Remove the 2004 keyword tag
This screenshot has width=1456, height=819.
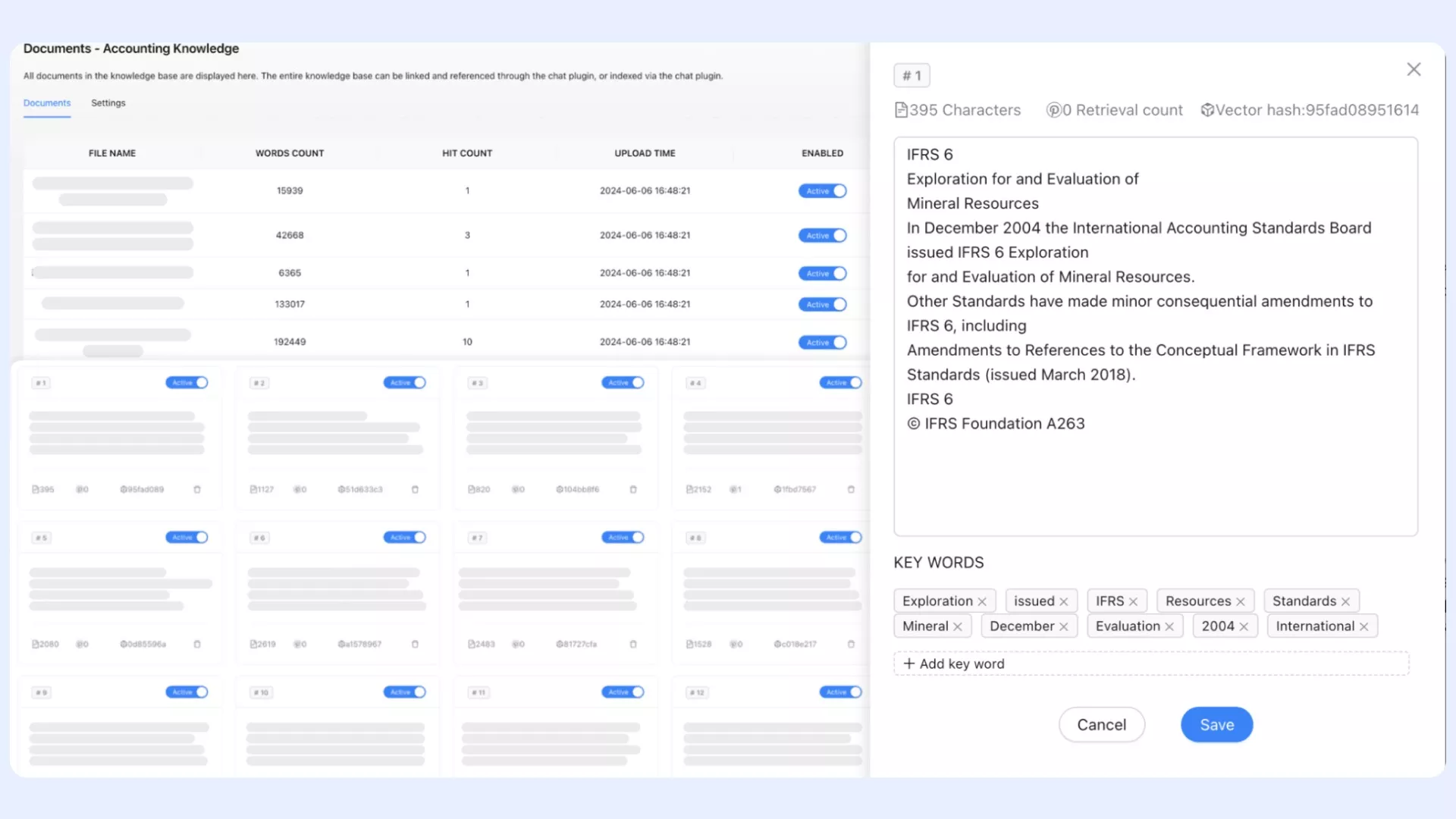point(1244,626)
